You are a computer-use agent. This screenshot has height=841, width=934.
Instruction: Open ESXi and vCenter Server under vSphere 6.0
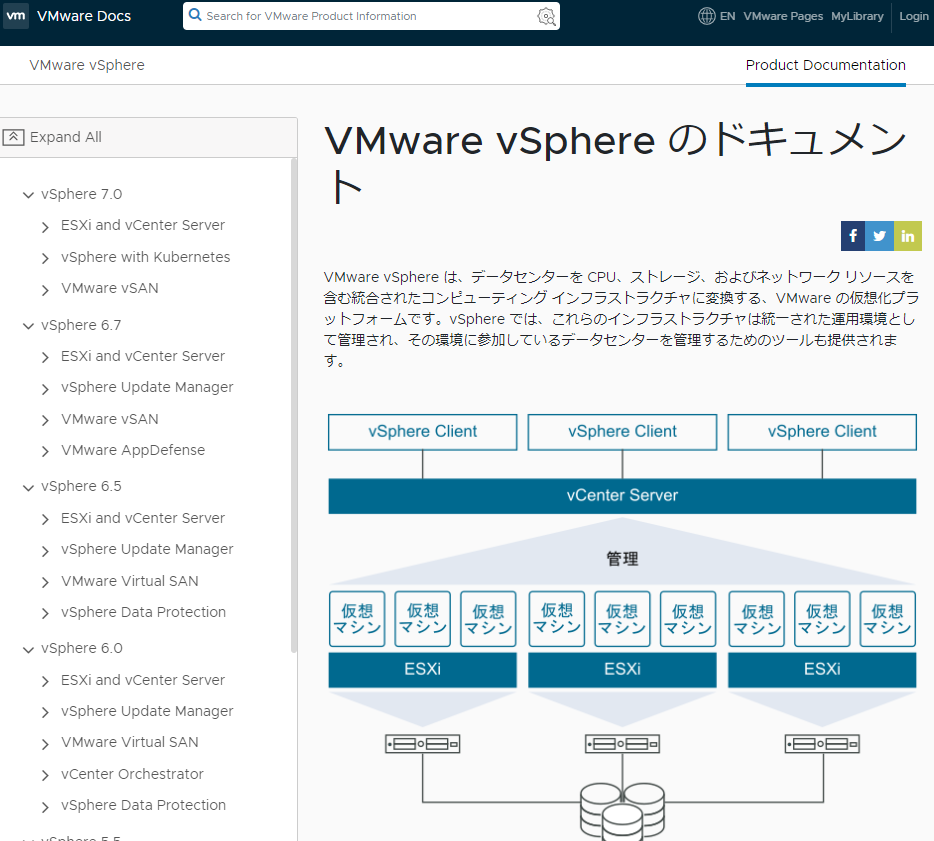click(x=143, y=680)
